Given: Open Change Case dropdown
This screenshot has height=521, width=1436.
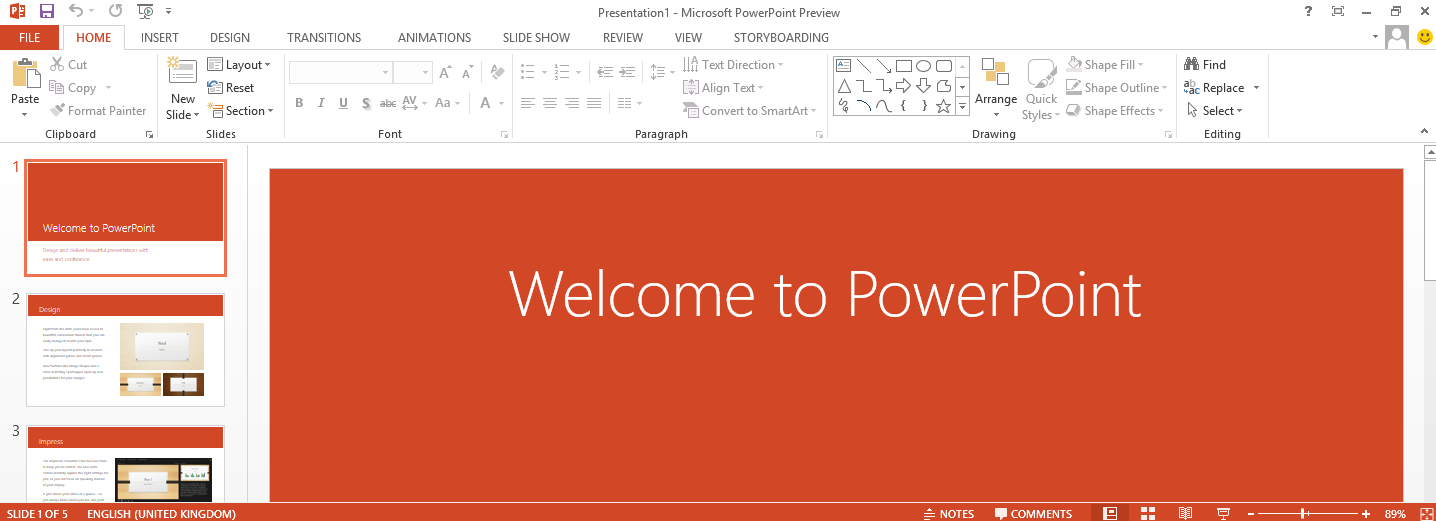Looking at the screenshot, I should pyautogui.click(x=448, y=103).
